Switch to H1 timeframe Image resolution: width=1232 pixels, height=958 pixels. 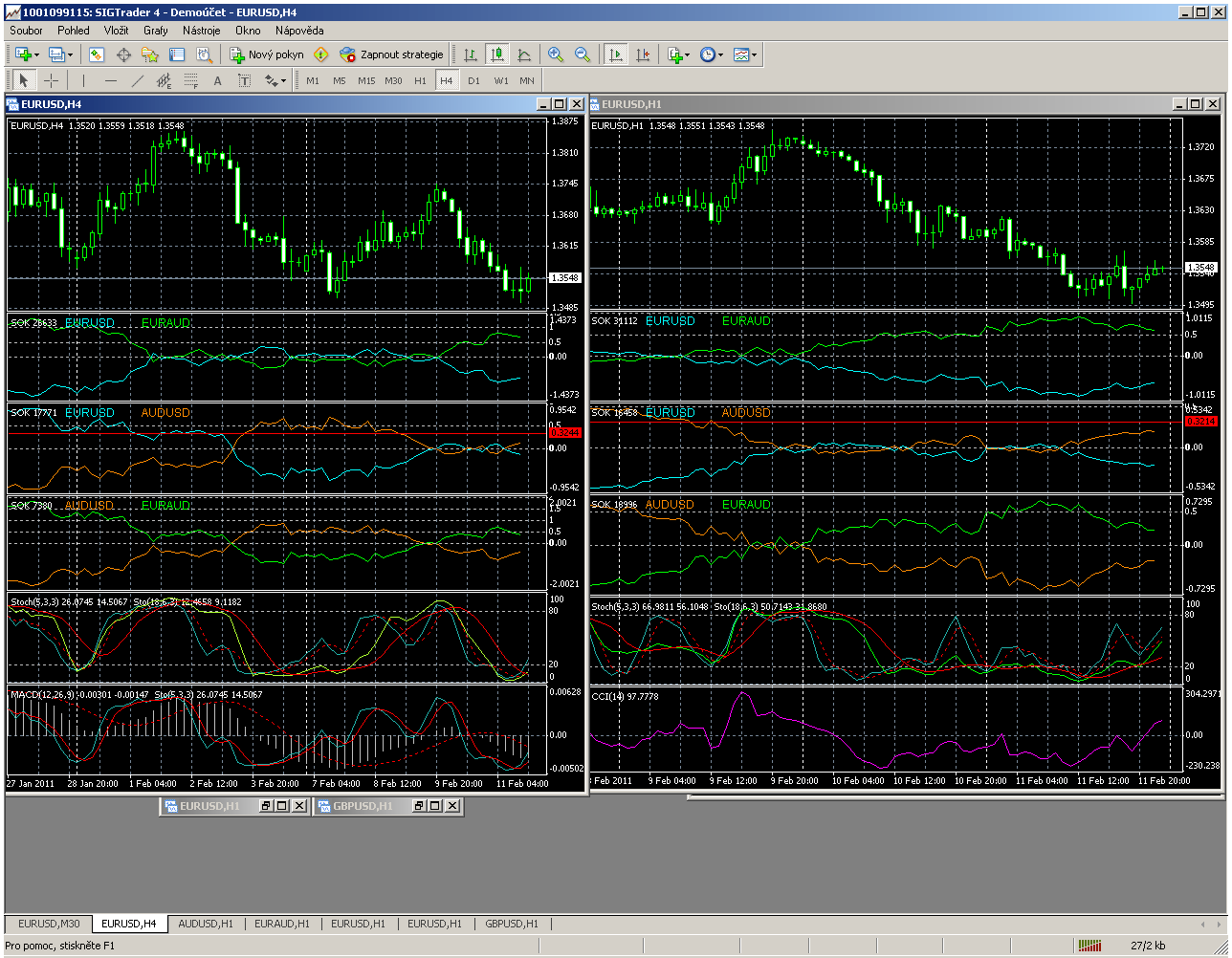coord(420,80)
